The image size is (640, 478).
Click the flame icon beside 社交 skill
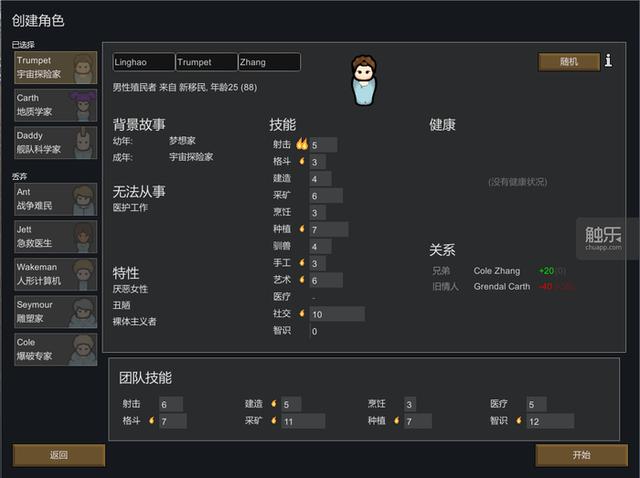[x=302, y=313]
